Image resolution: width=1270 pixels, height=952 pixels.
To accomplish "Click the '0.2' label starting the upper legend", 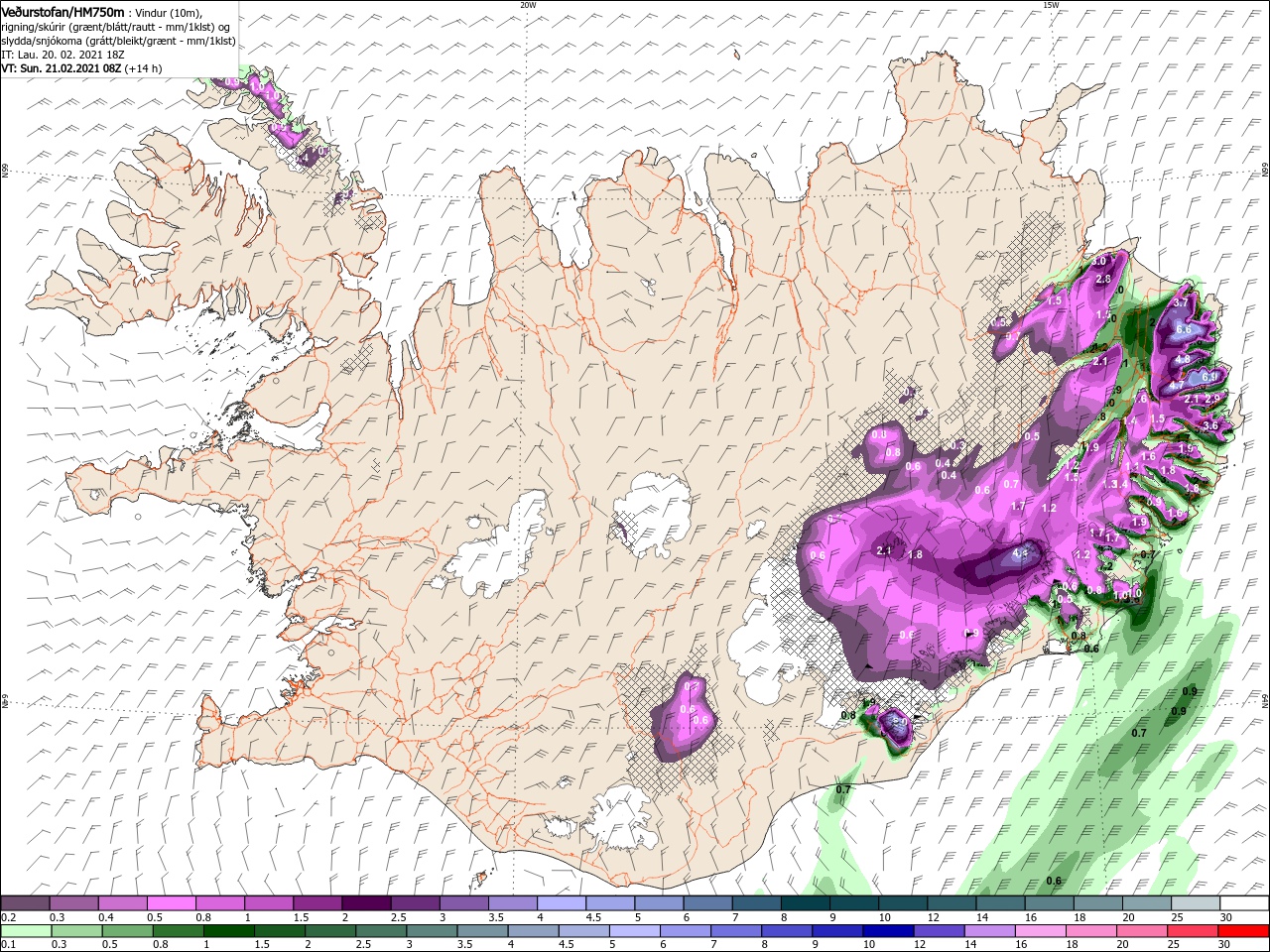I will click(8, 917).
